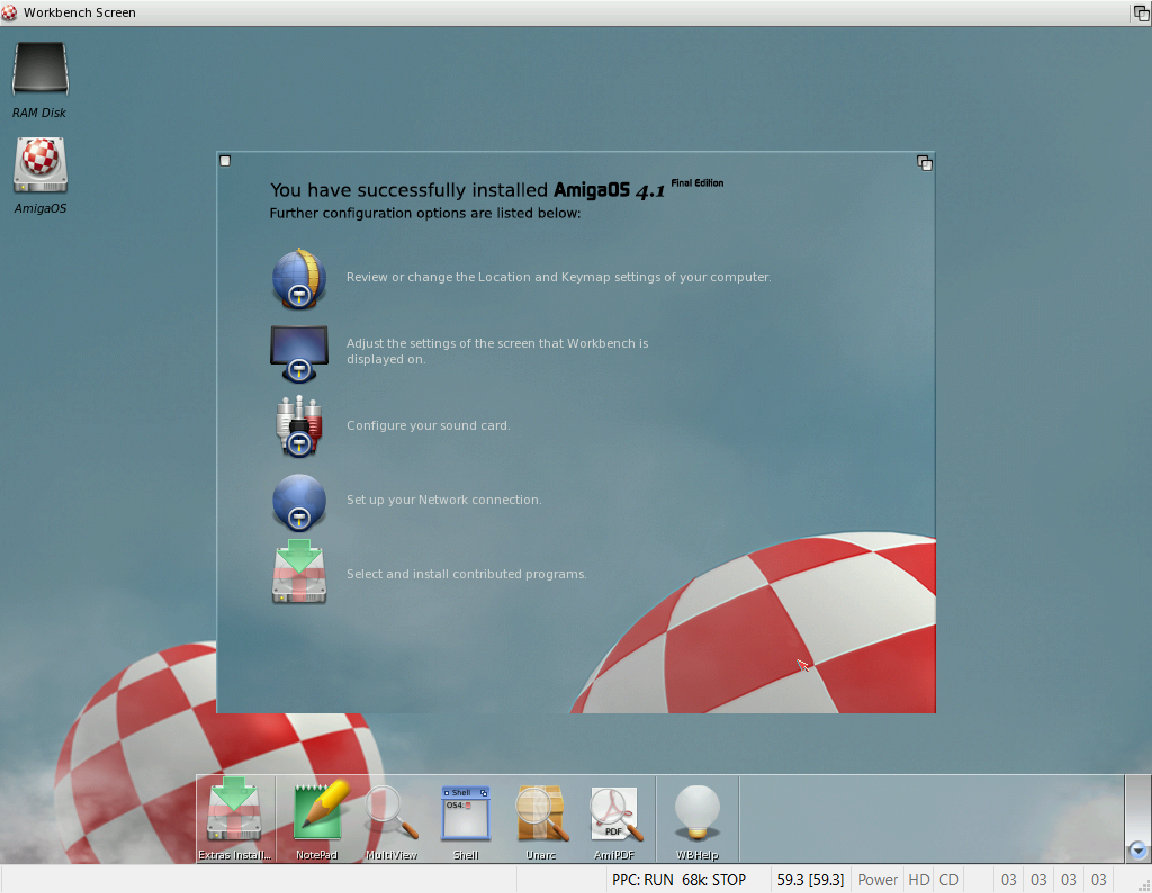Click the 'Final Edition' label
Viewport: 1152px width, 893px height.
(697, 183)
